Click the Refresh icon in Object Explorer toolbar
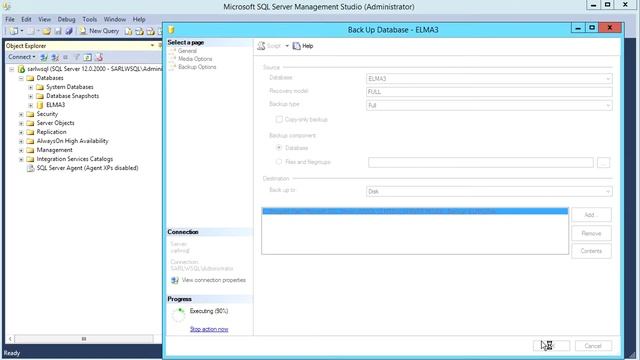640x360 pixels. click(87, 57)
